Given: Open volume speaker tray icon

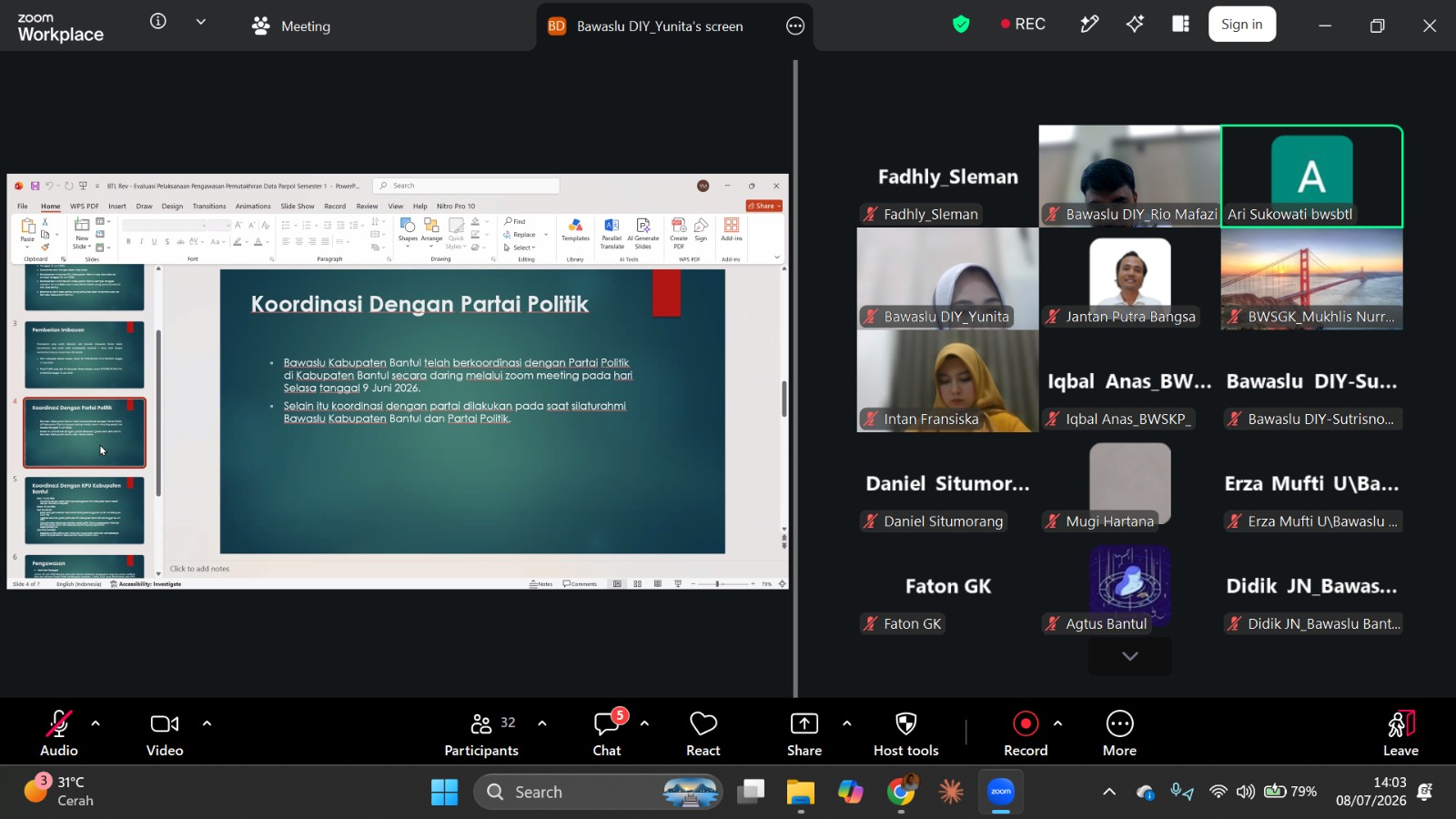Looking at the screenshot, I should [1246, 792].
